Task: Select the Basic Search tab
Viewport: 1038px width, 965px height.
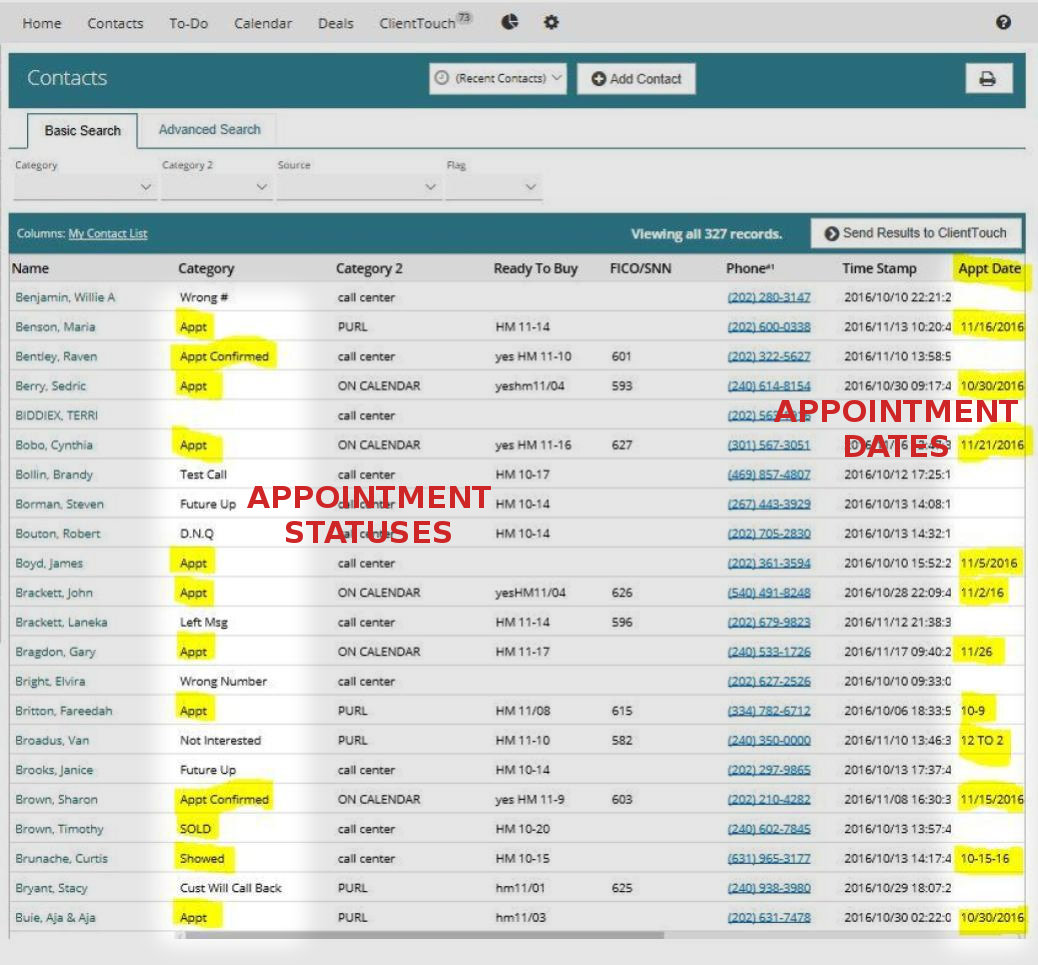Action: pyautogui.click(x=82, y=130)
